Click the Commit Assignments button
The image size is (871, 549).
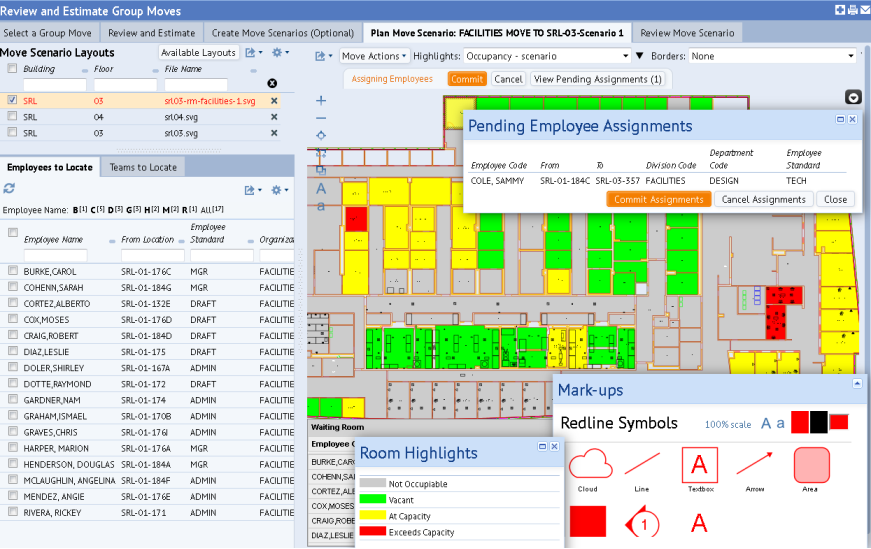coord(658,199)
